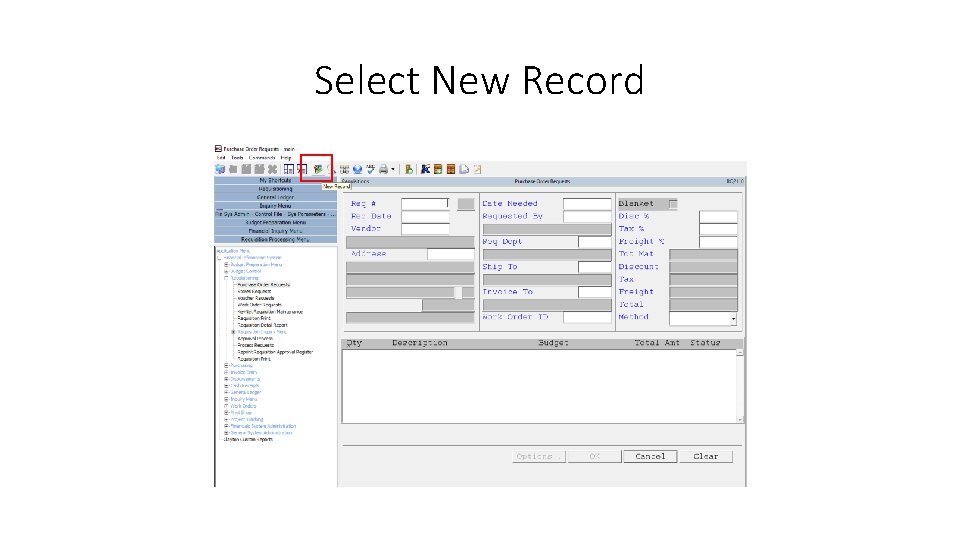Viewport: 960px width, 540px height.
Task: Select Purchase Order Requests tree item
Action: point(264,285)
